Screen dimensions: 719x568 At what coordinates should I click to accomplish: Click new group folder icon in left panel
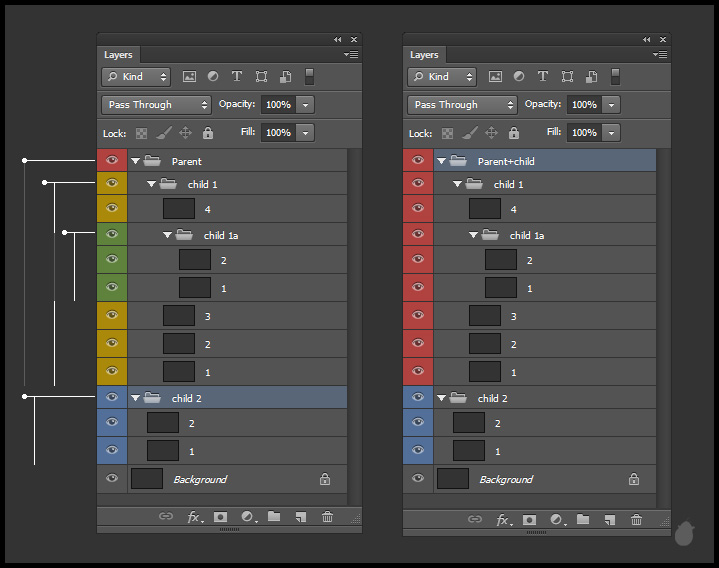[274, 517]
